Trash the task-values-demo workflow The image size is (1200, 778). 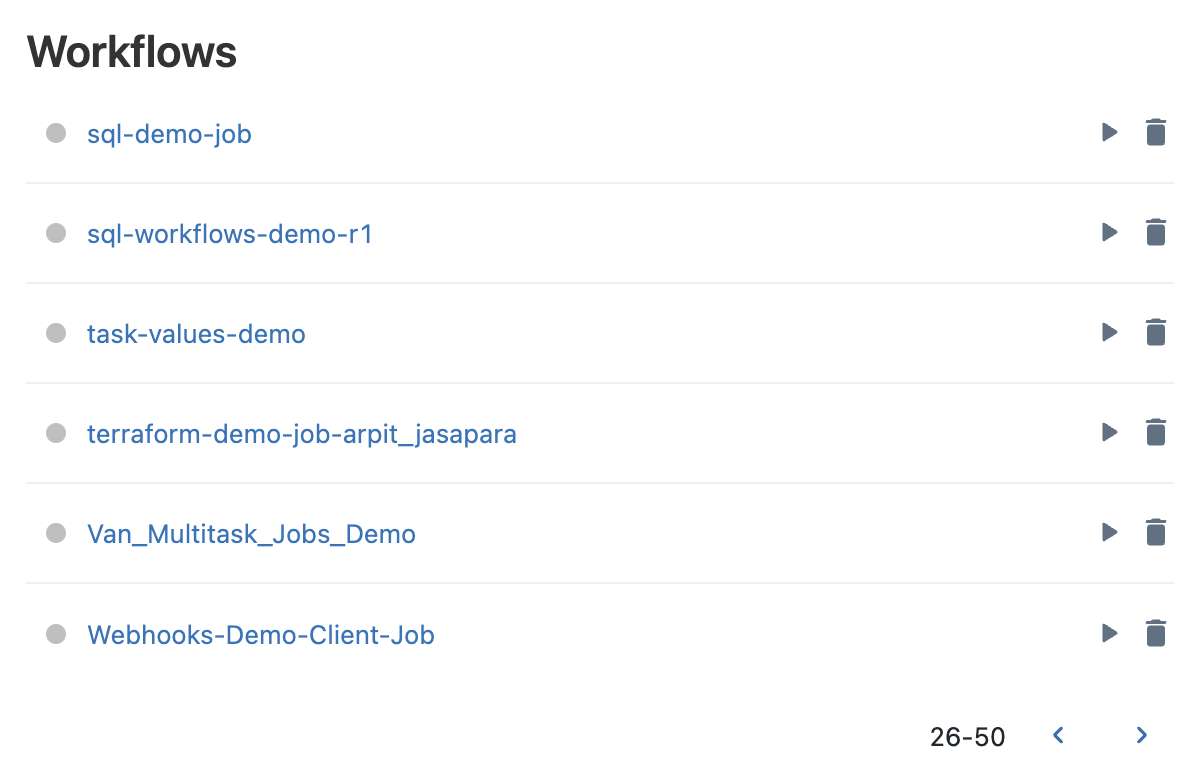tap(1155, 332)
